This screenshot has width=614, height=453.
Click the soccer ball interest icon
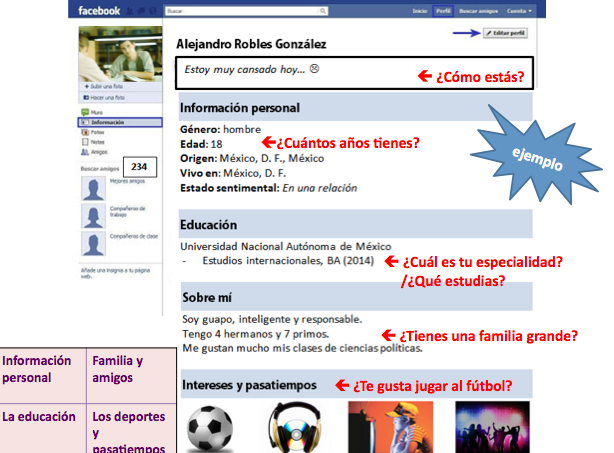(210, 429)
